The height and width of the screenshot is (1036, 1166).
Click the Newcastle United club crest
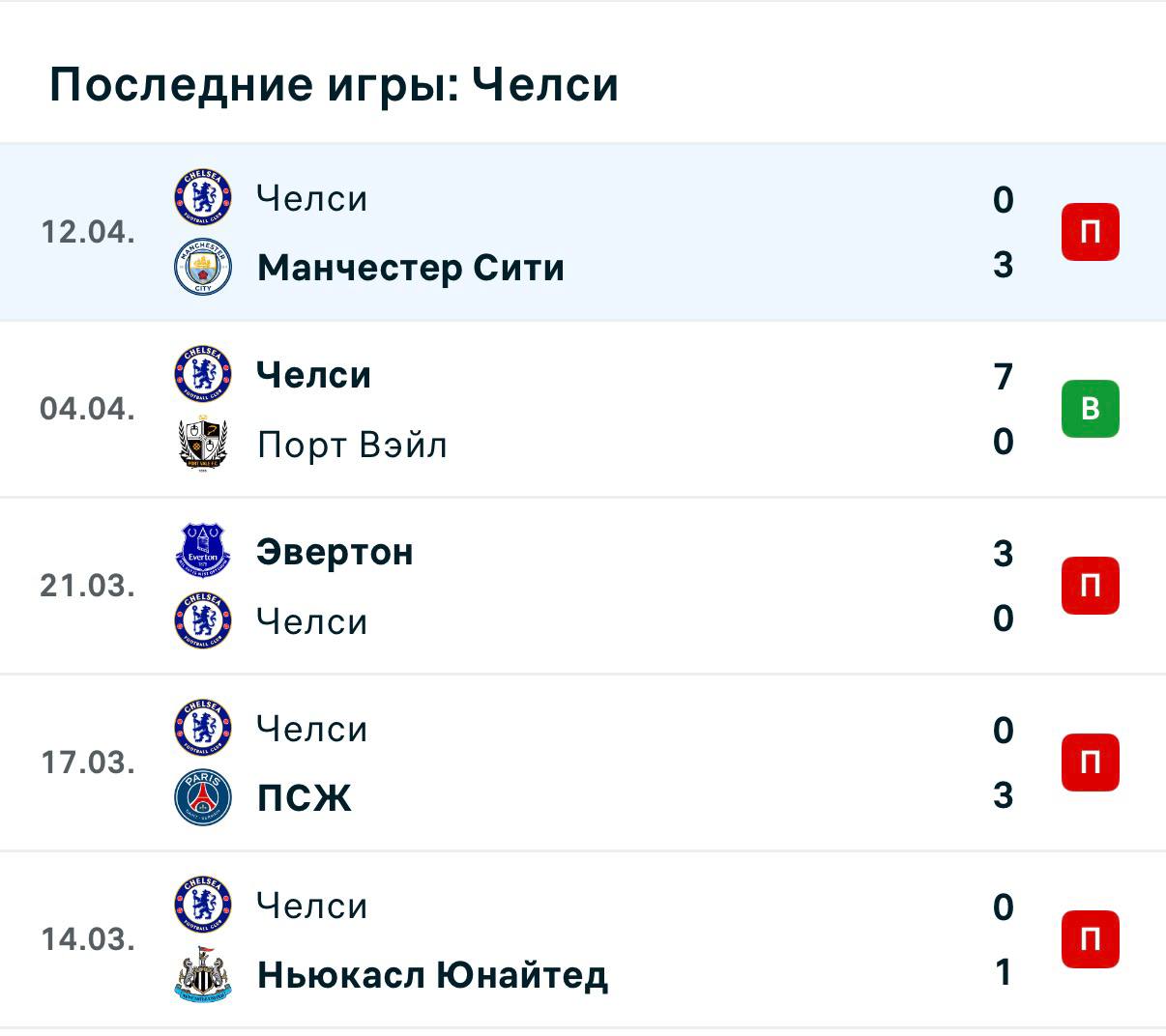[203, 974]
